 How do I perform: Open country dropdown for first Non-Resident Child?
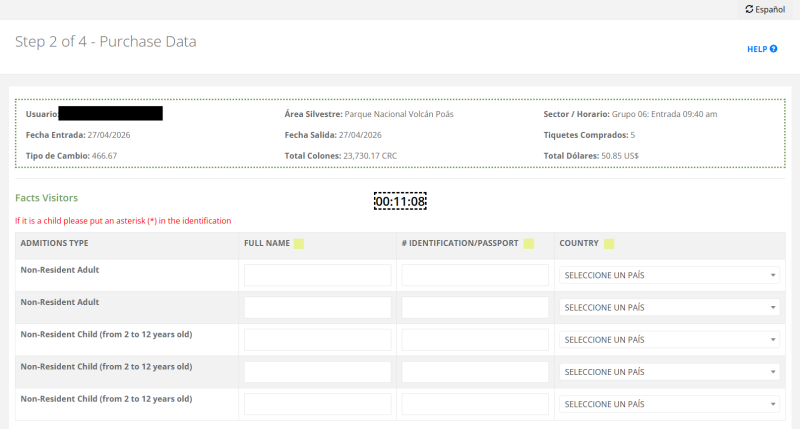click(669, 340)
